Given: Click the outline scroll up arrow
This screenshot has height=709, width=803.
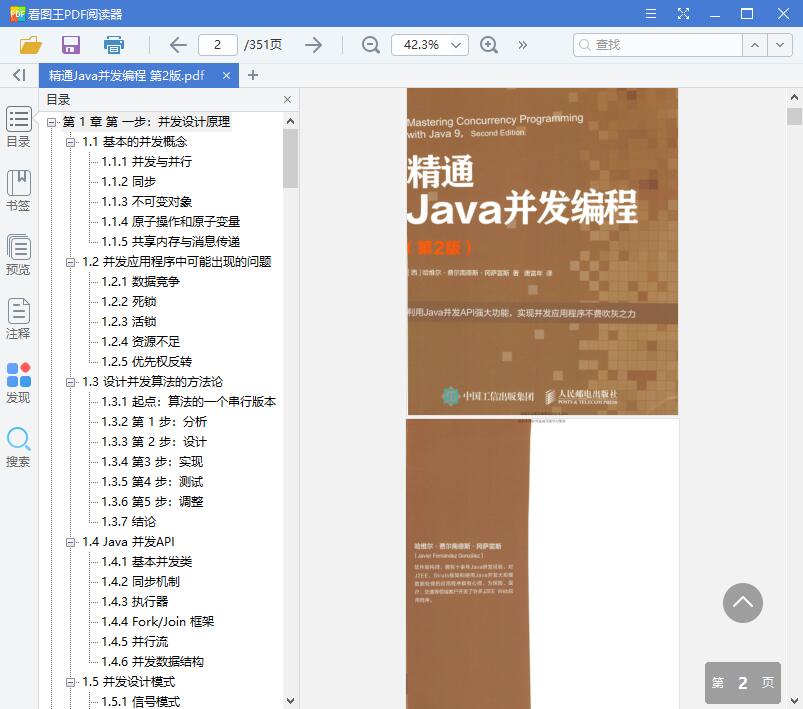Looking at the screenshot, I should point(290,121).
